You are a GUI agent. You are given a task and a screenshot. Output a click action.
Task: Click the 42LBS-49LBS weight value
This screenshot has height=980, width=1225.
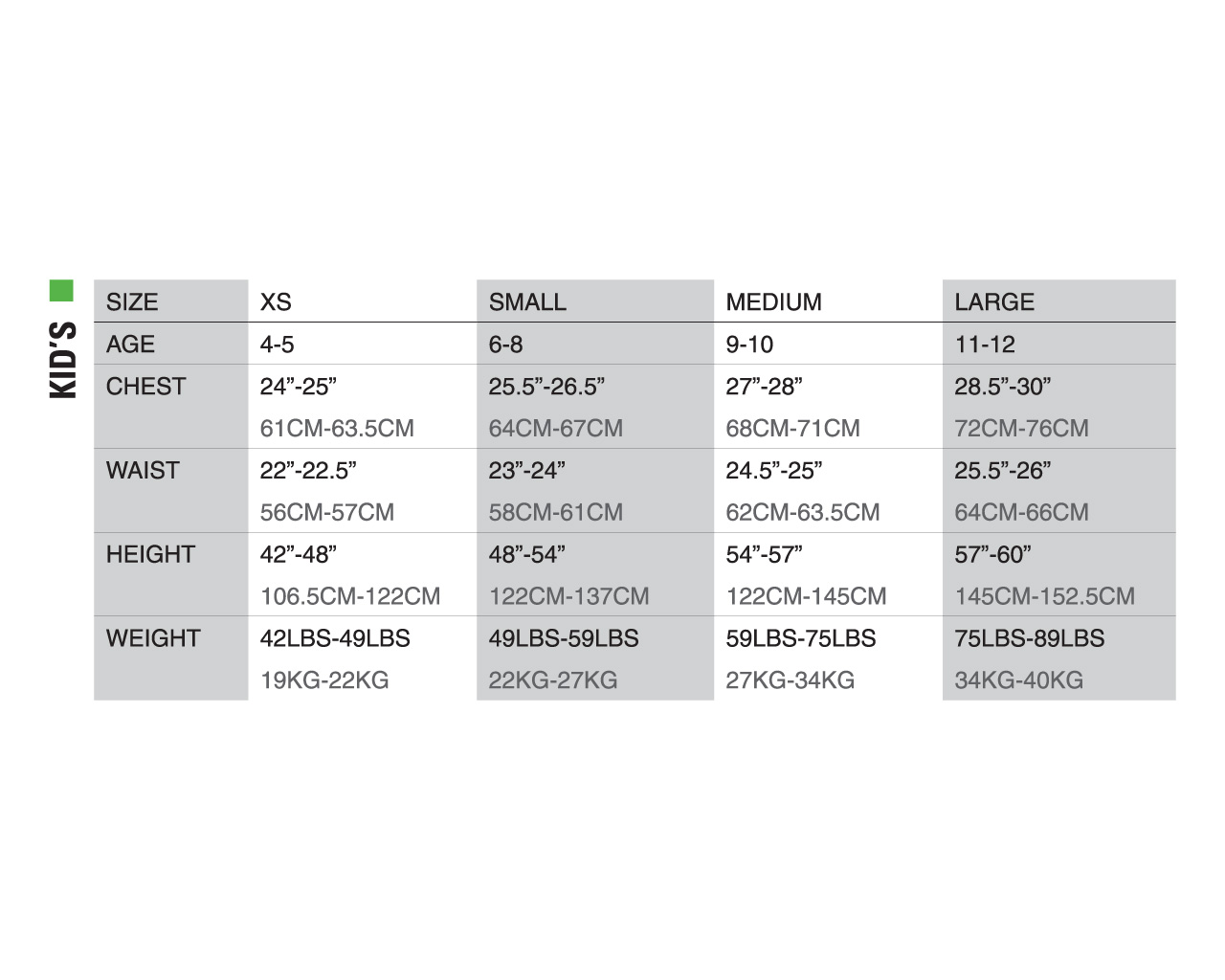335,638
